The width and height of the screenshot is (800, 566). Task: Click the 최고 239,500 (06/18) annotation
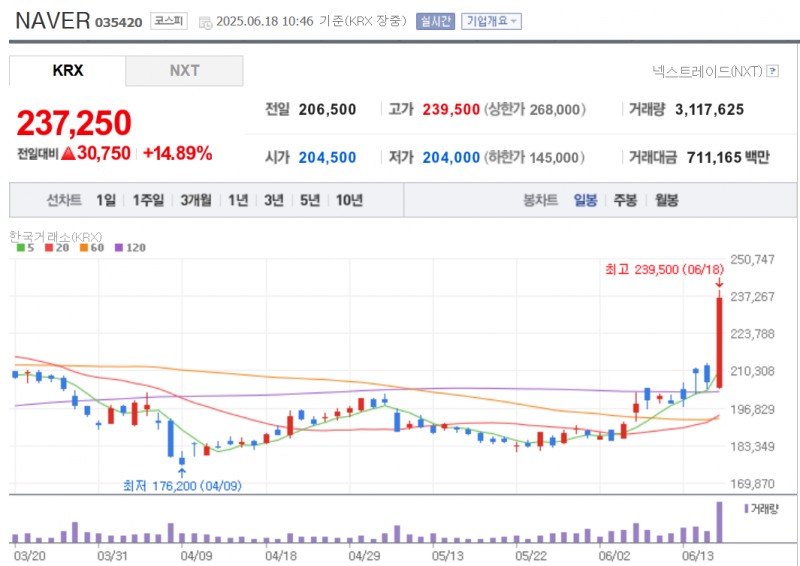coord(664,269)
